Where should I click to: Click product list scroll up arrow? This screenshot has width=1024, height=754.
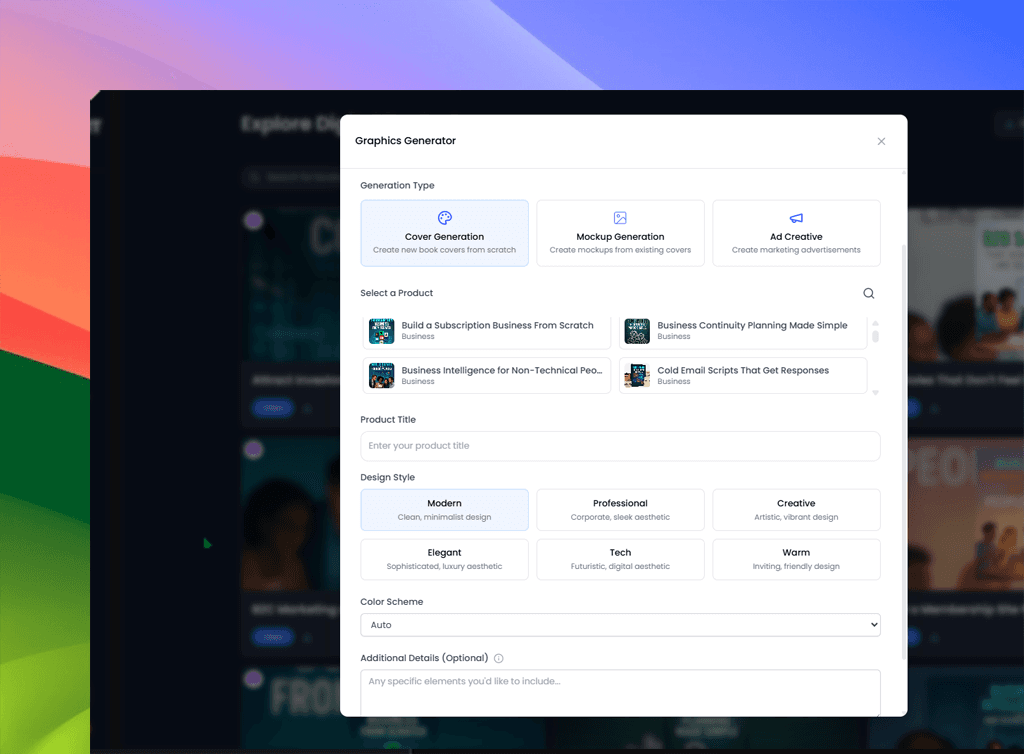point(875,323)
